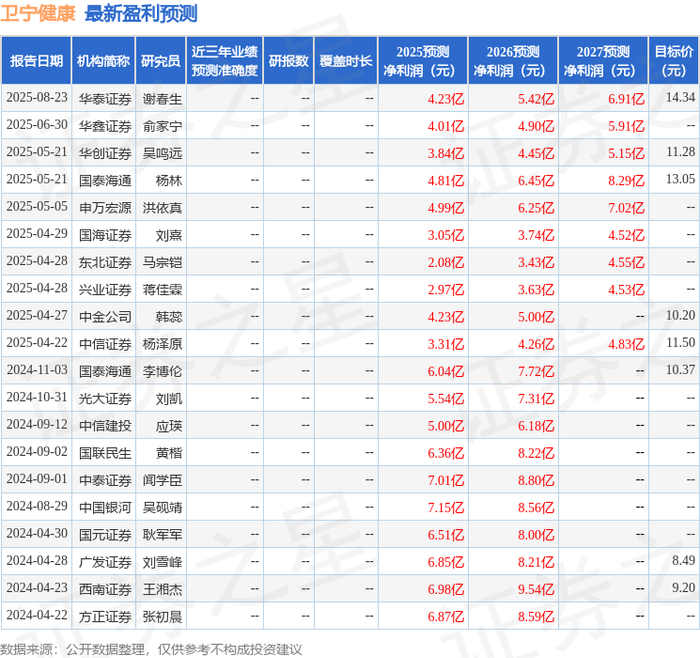Image resolution: width=700 pixels, height=658 pixels.
Task: Click the 覆盖时长 column header
Action: pos(346,61)
